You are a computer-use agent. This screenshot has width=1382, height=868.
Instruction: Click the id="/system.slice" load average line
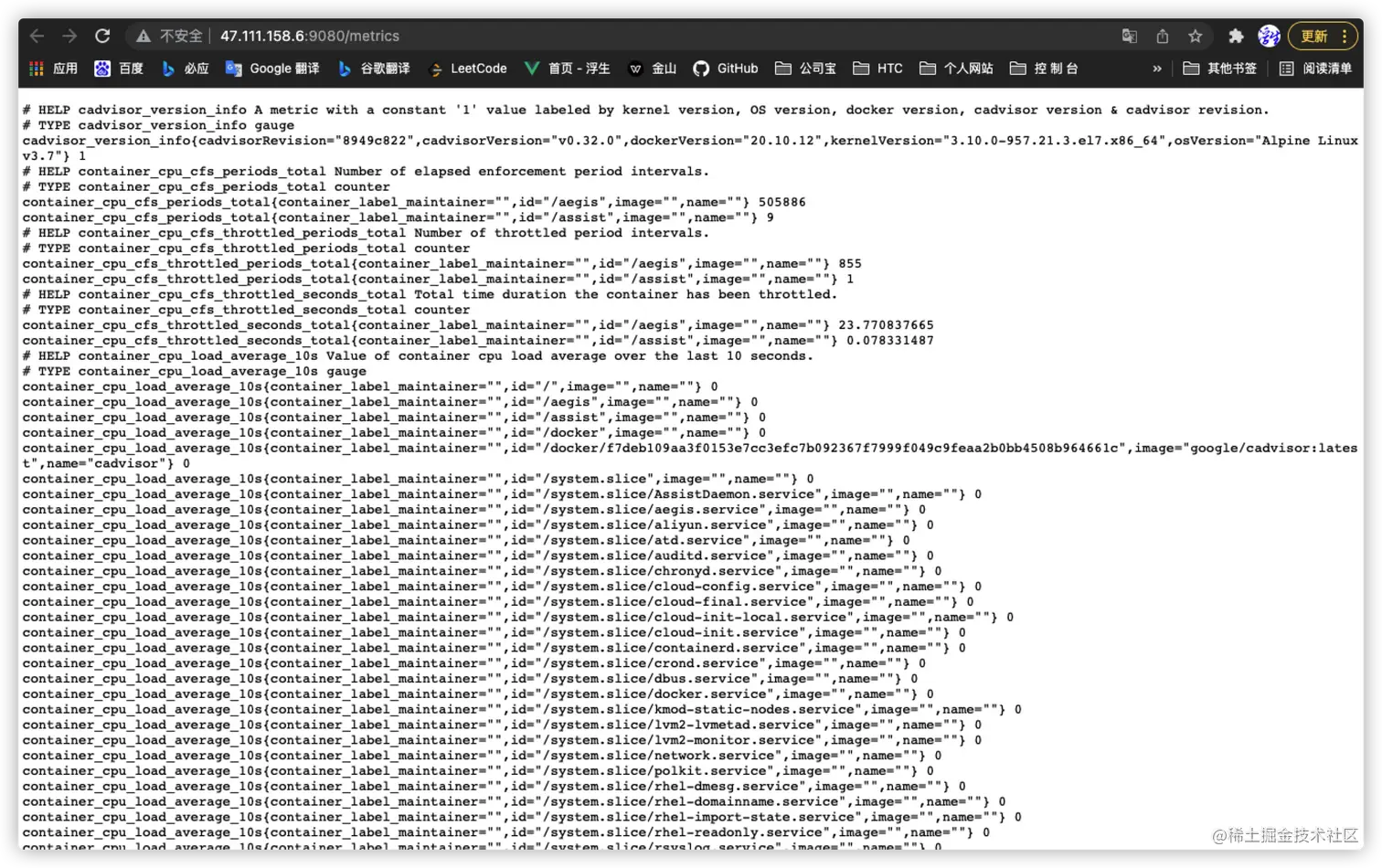pyautogui.click(x=418, y=479)
